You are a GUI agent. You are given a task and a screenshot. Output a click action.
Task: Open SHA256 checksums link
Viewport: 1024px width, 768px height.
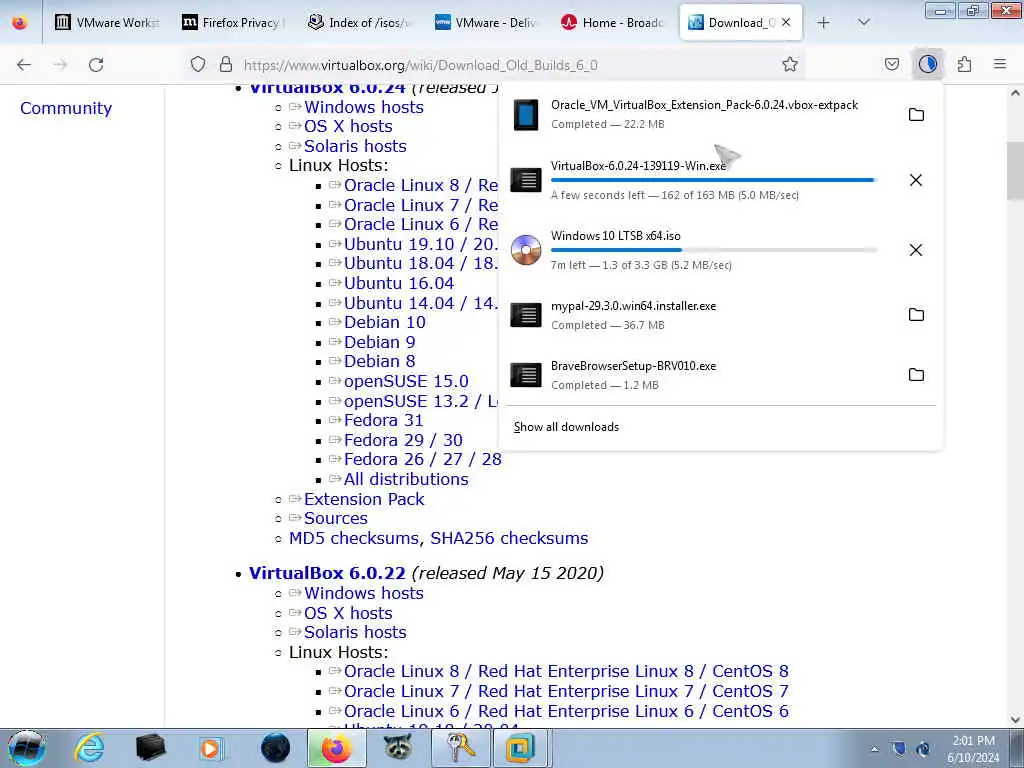pyautogui.click(x=509, y=539)
